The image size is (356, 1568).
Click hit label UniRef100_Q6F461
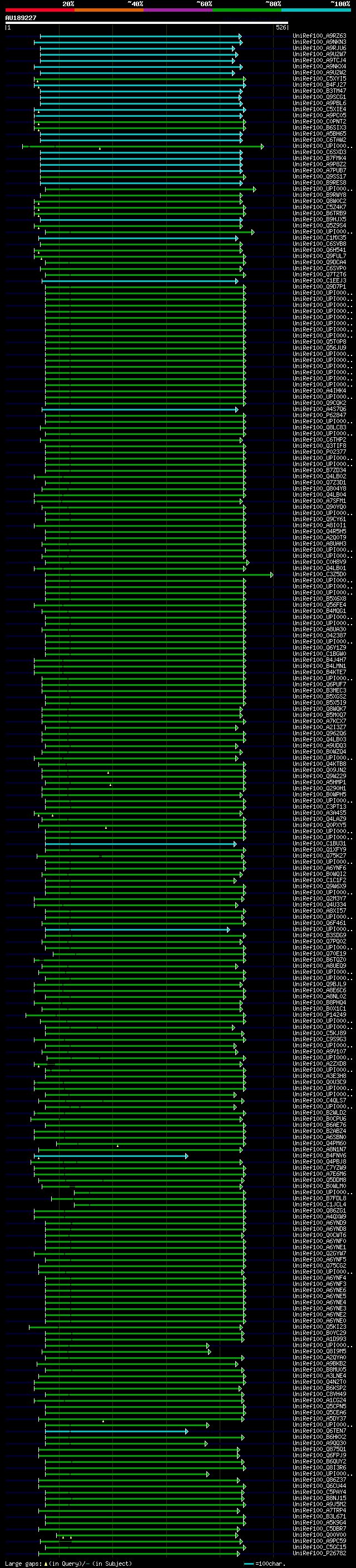click(x=319, y=923)
